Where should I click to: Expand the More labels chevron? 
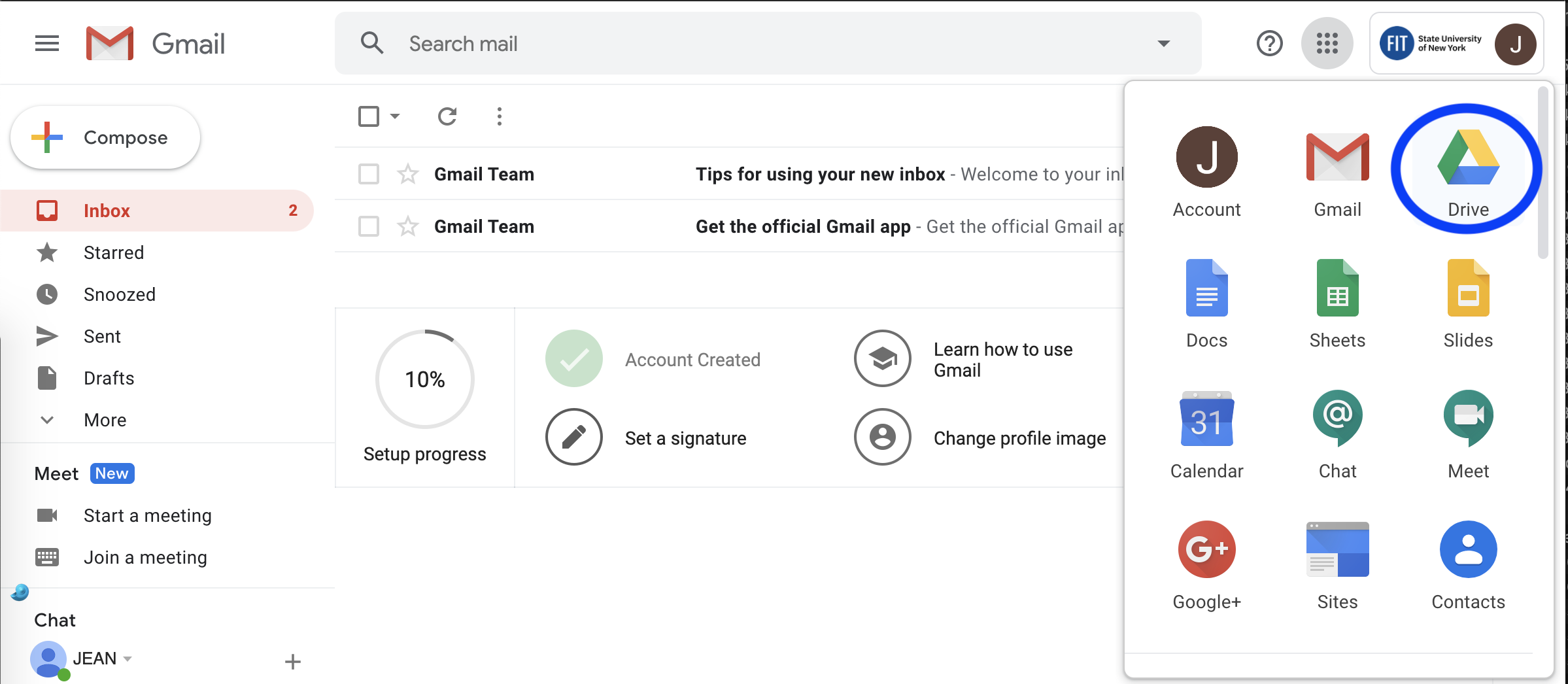pos(47,420)
